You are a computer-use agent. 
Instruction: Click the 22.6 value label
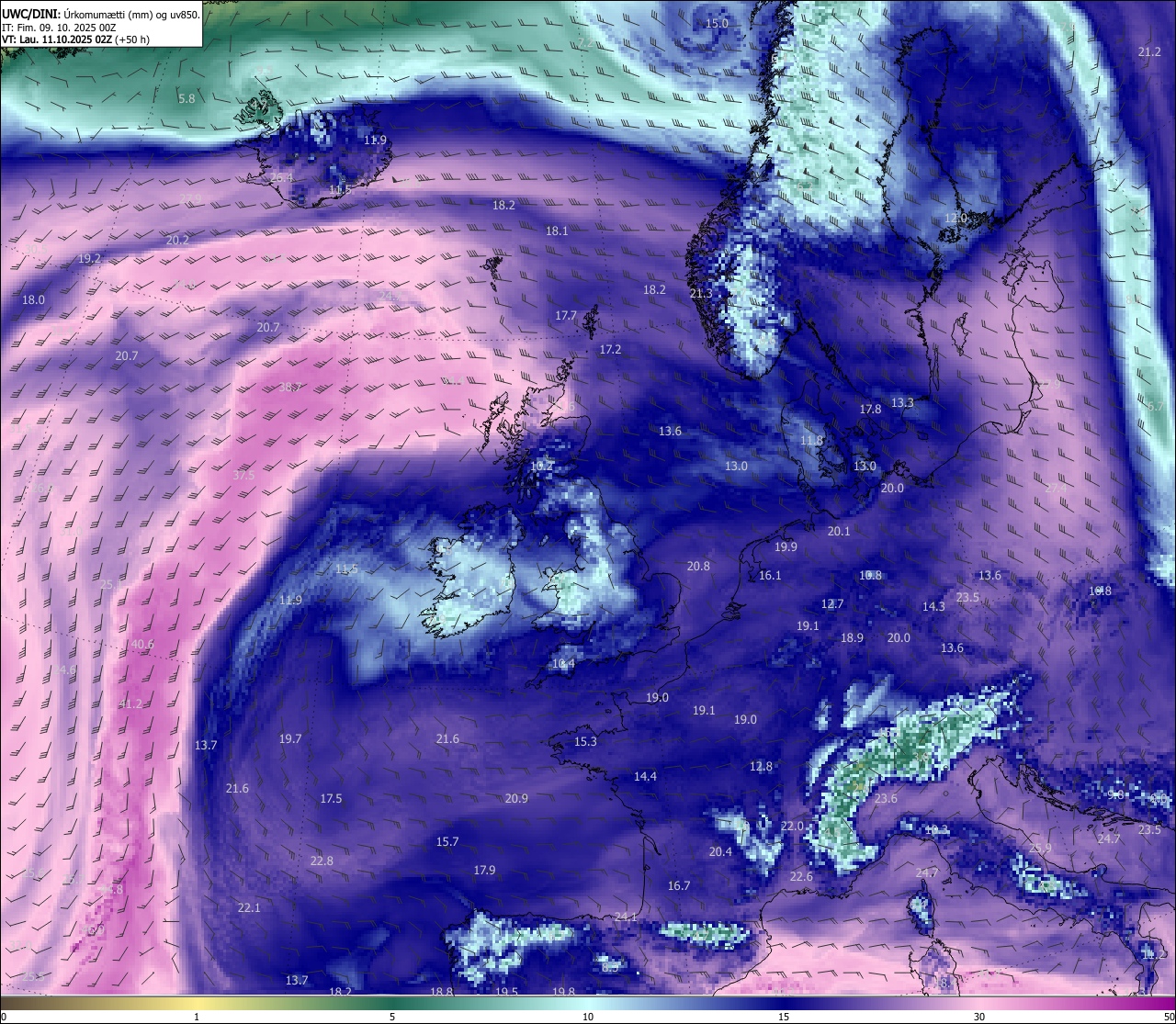[801, 877]
